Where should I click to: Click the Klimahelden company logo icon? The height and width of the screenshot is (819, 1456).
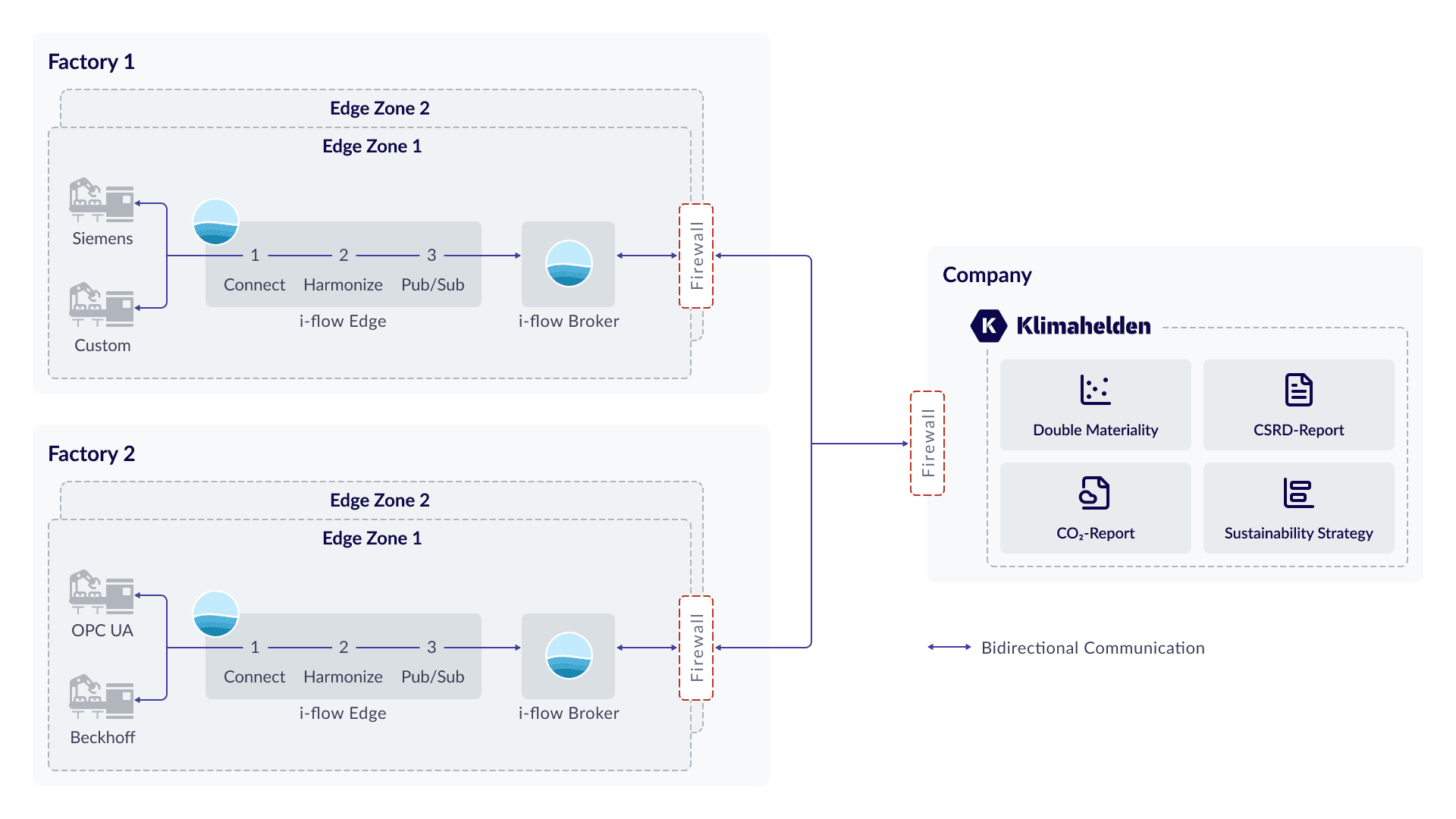pos(988,322)
